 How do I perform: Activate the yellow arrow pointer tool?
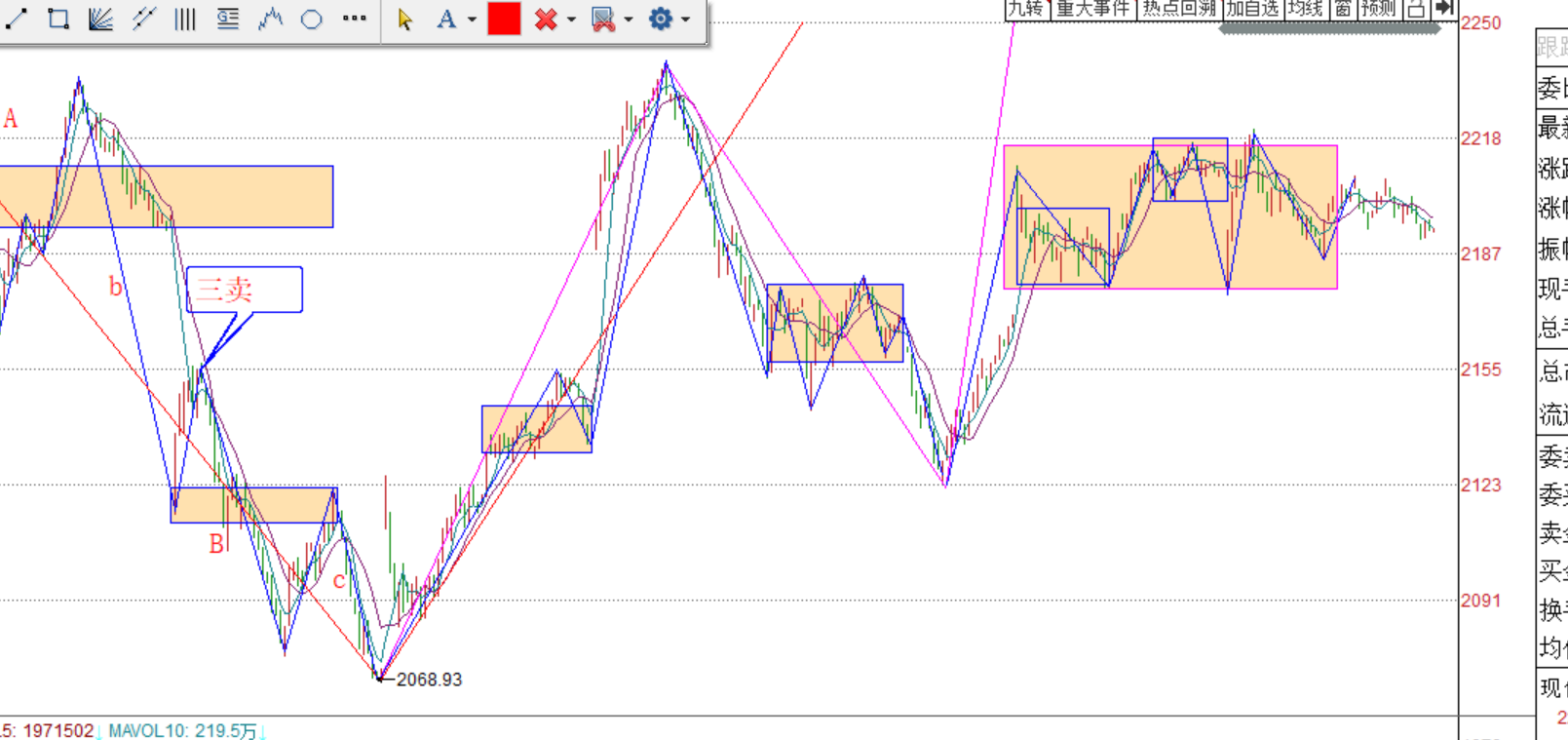tap(405, 19)
